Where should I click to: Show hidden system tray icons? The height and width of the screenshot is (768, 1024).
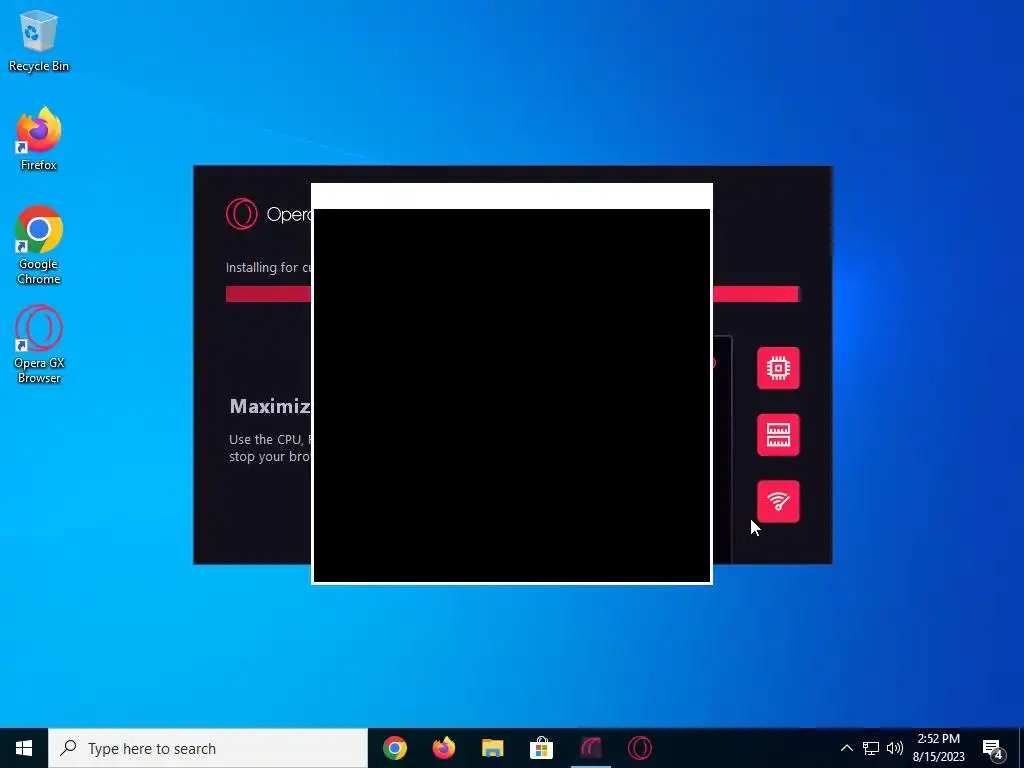[846, 748]
